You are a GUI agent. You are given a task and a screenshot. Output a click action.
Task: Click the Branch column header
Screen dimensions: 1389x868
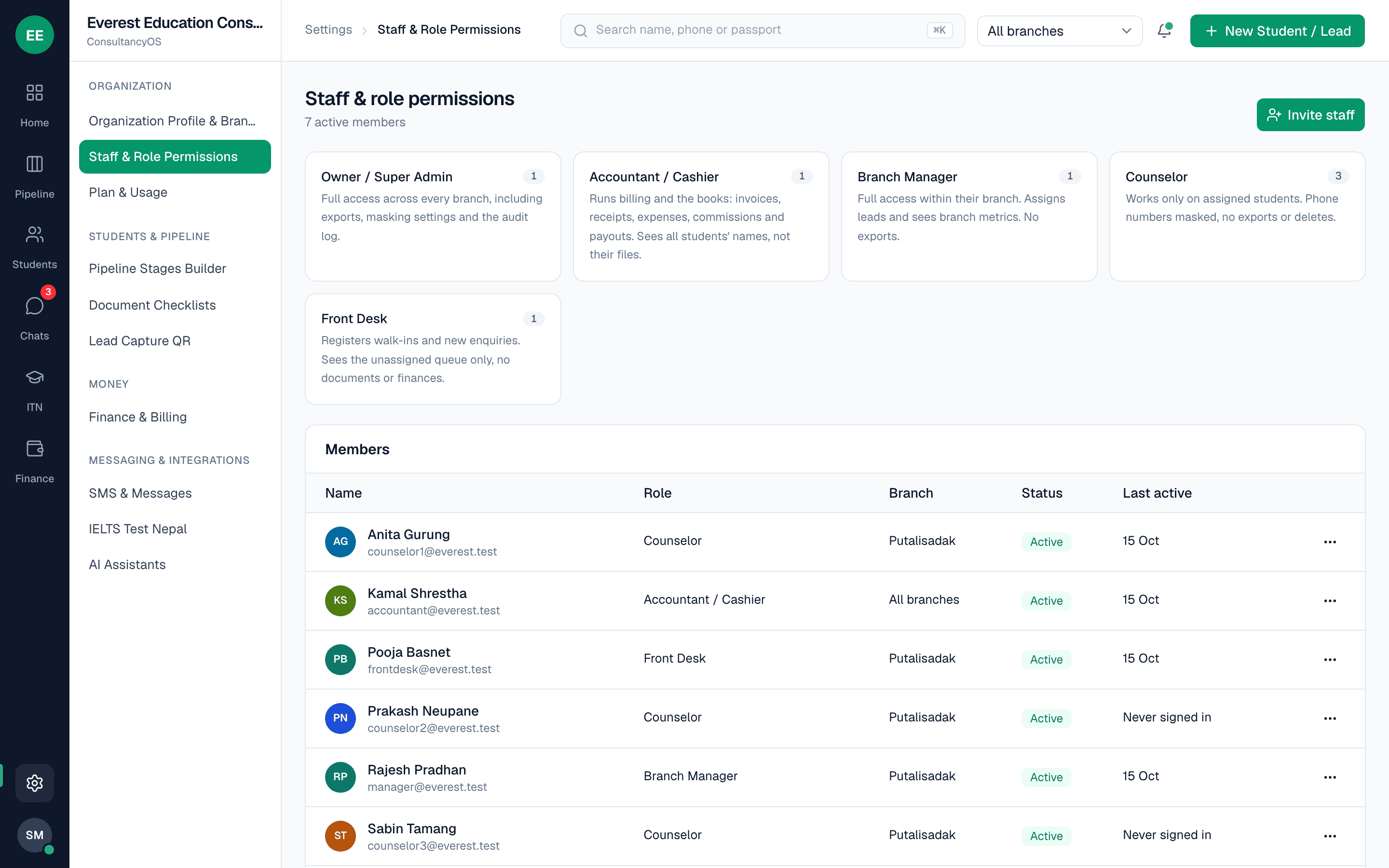click(910, 492)
